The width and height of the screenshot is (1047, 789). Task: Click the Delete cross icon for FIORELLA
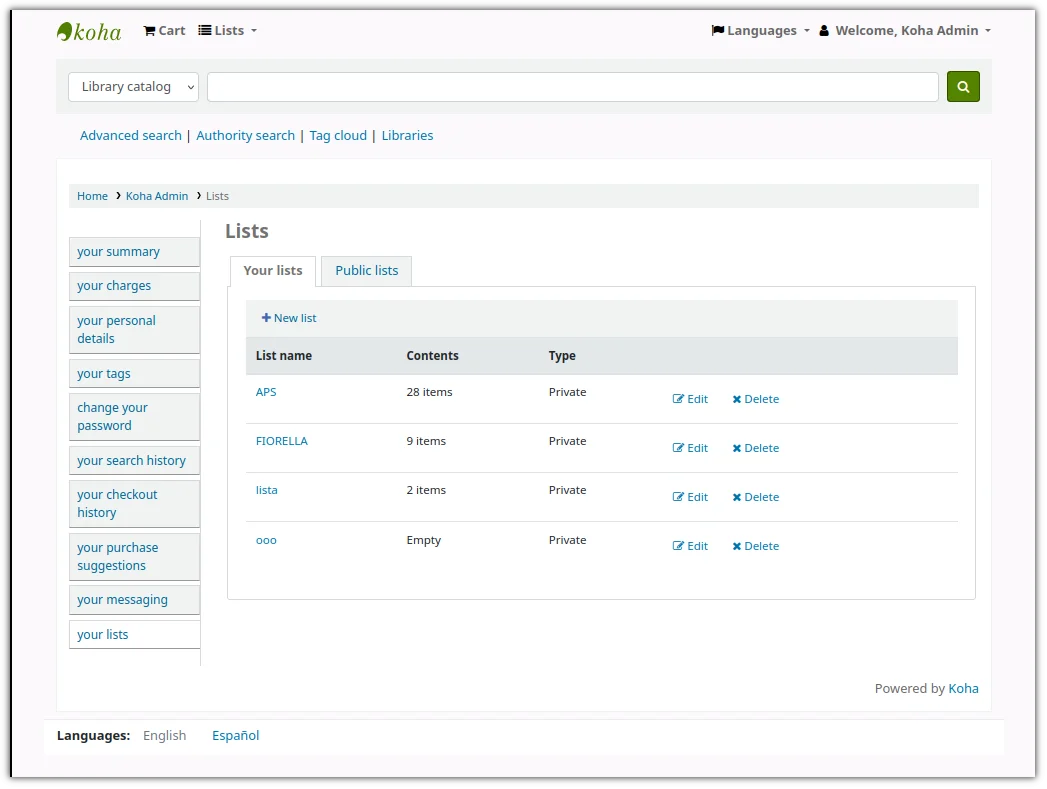[x=737, y=449]
